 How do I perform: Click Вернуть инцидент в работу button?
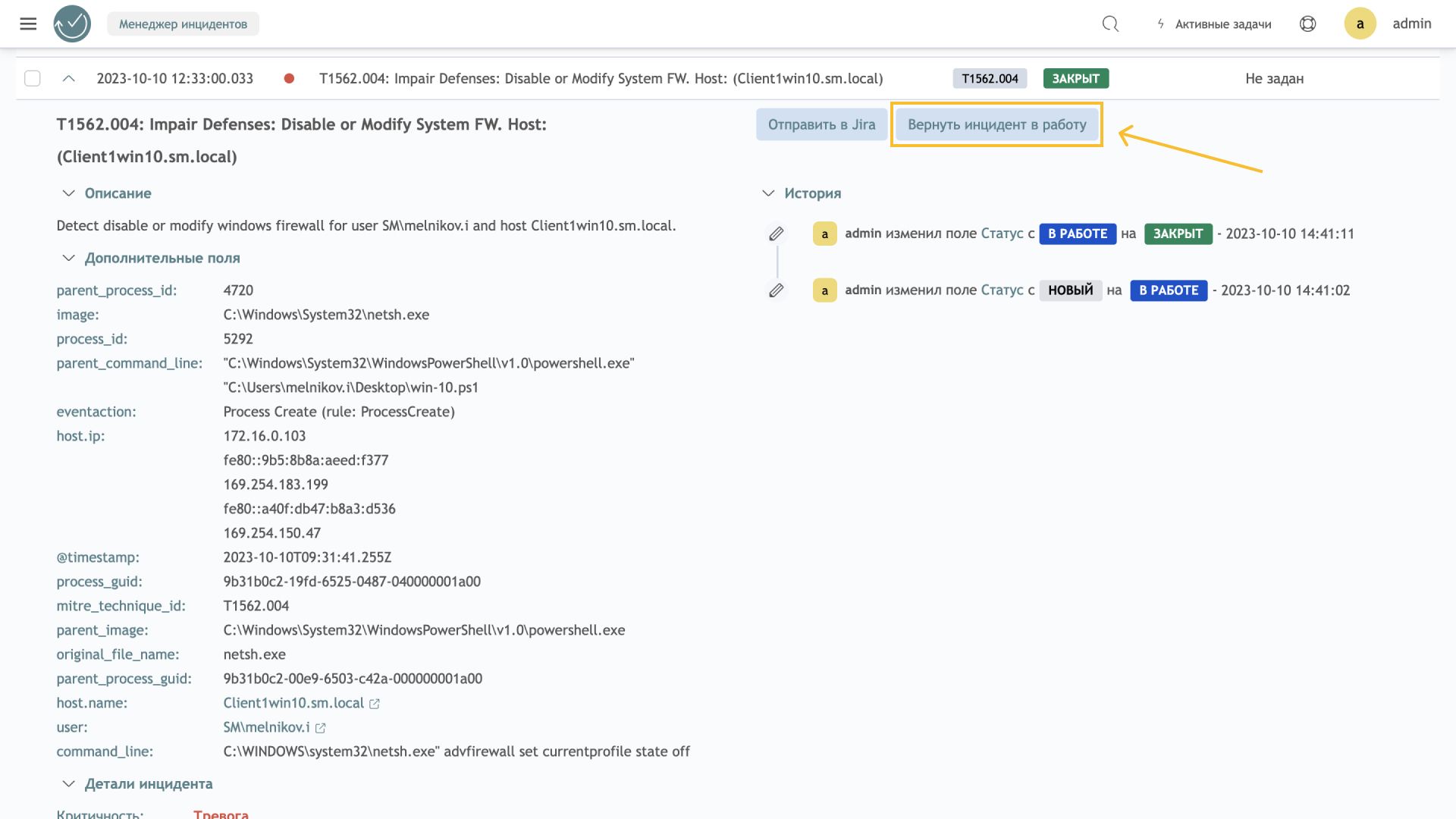pyautogui.click(x=996, y=124)
